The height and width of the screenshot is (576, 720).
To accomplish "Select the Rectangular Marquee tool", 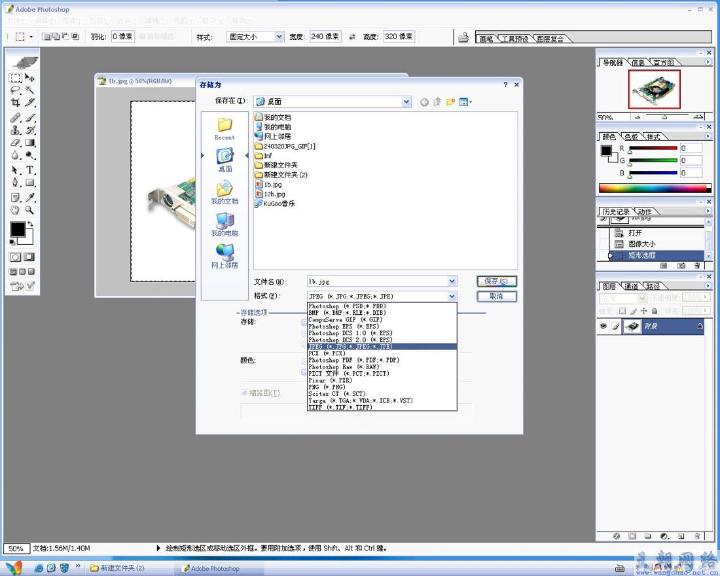I will pos(16,78).
